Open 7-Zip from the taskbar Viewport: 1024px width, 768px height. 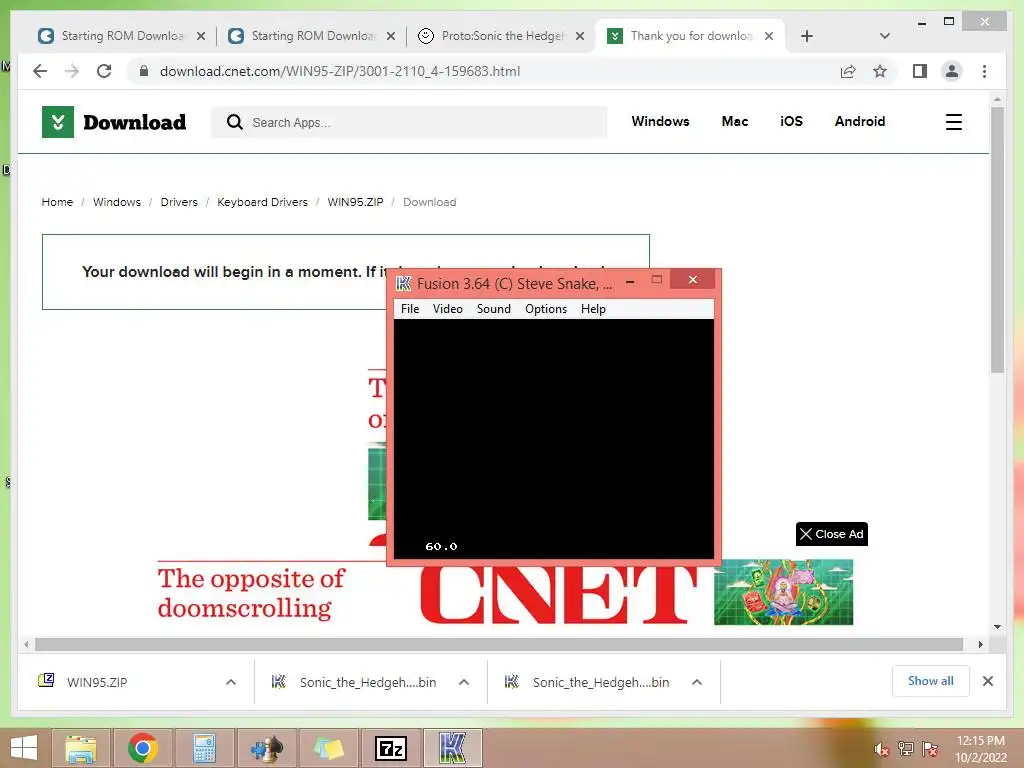click(391, 748)
